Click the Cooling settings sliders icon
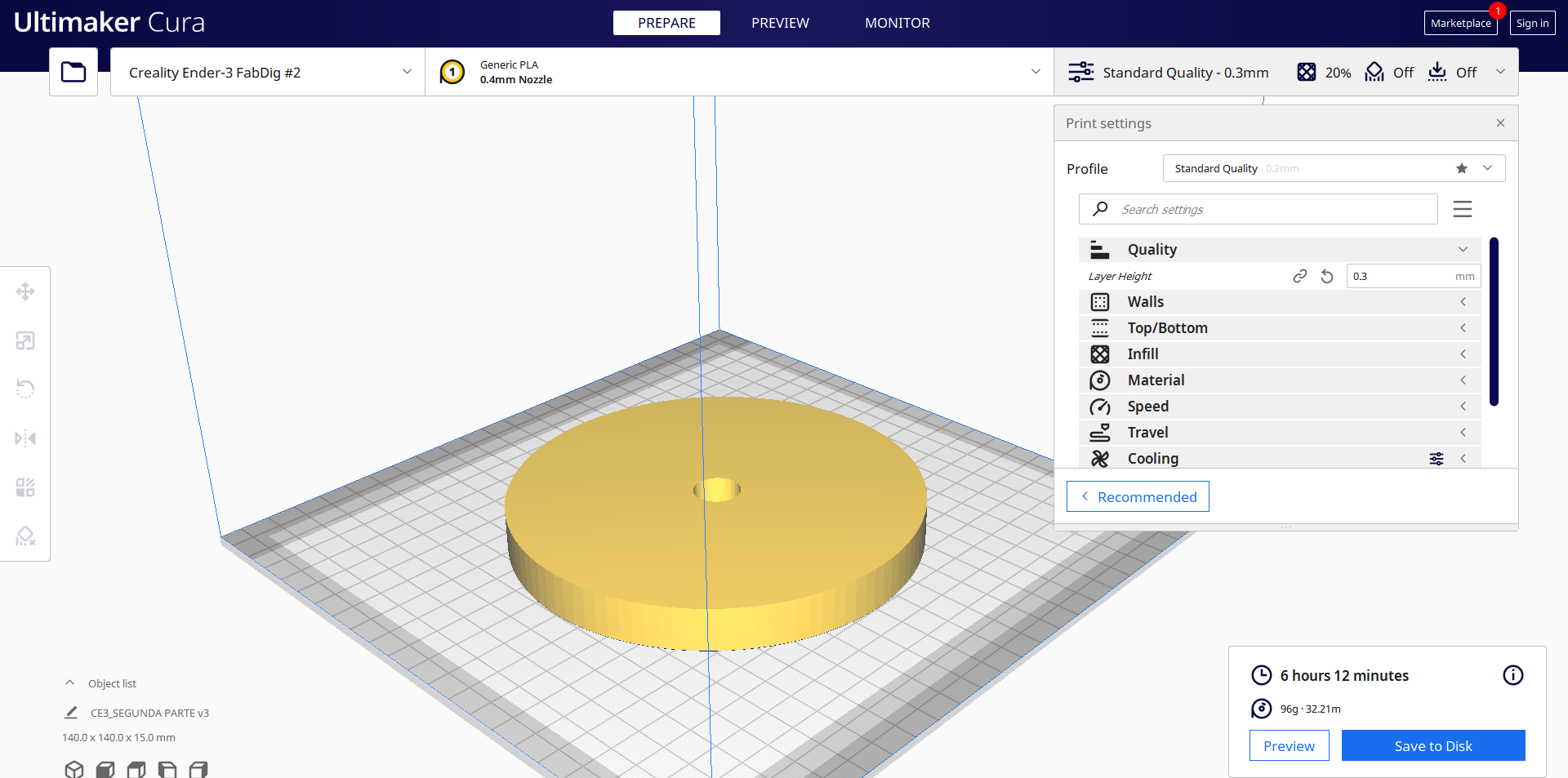This screenshot has height=778, width=1568. tap(1437, 459)
